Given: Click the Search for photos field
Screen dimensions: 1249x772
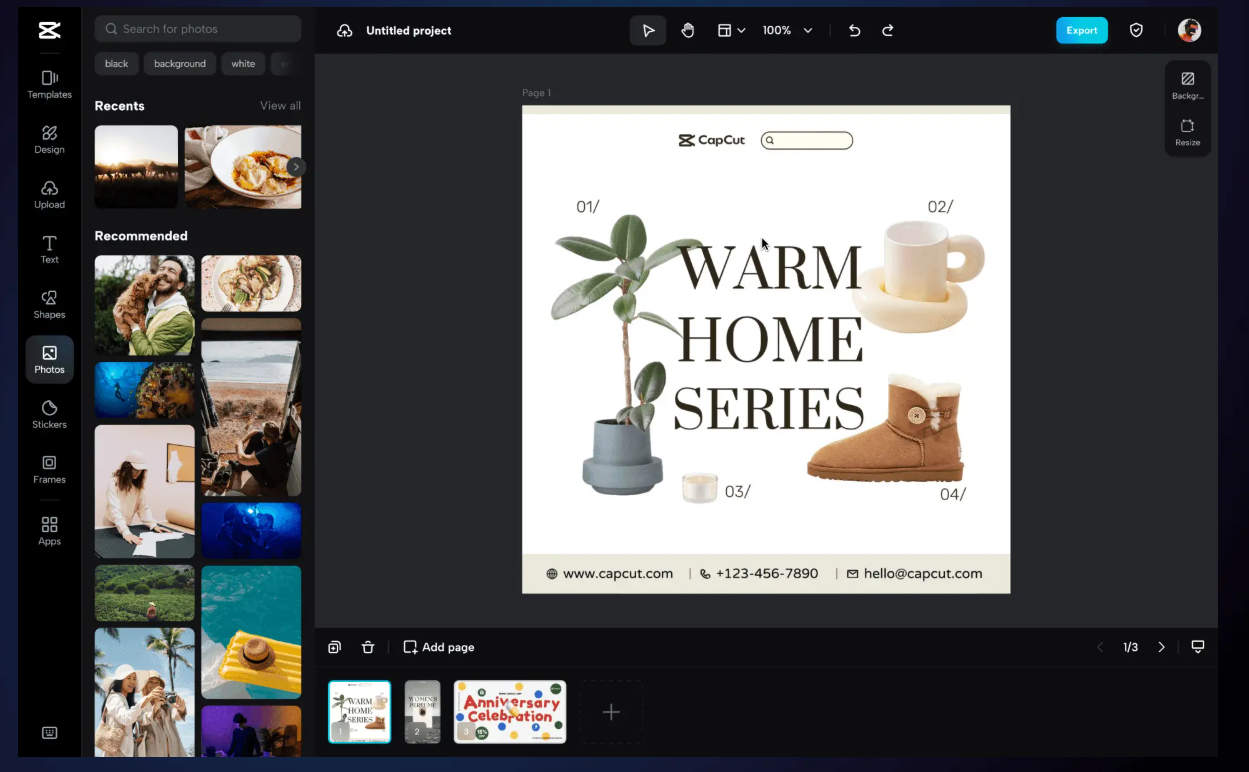Looking at the screenshot, I should pyautogui.click(x=198, y=29).
